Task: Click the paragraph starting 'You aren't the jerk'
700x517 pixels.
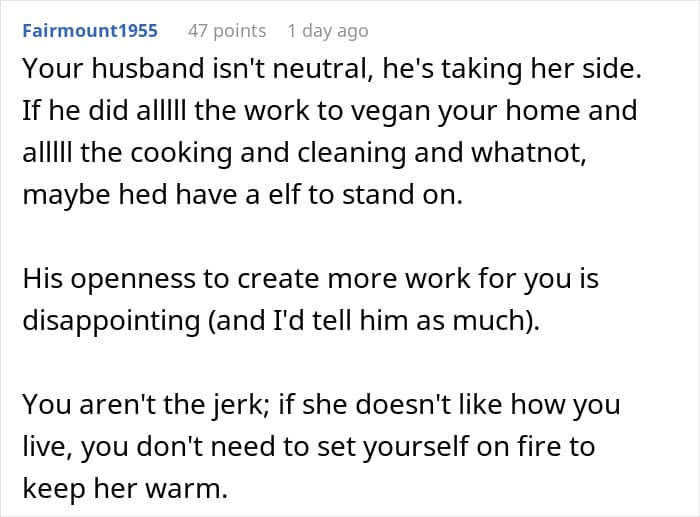Action: click(320, 446)
